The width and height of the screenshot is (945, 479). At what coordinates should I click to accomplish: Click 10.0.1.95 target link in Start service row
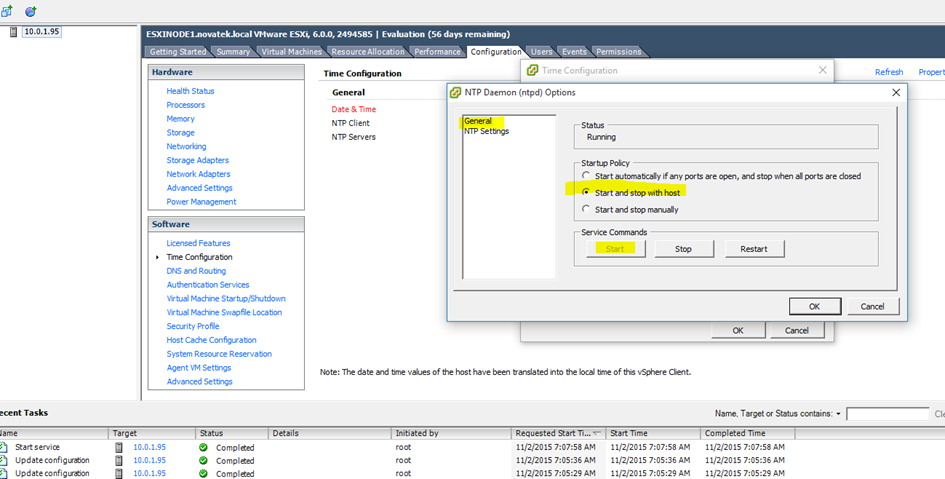coord(149,448)
